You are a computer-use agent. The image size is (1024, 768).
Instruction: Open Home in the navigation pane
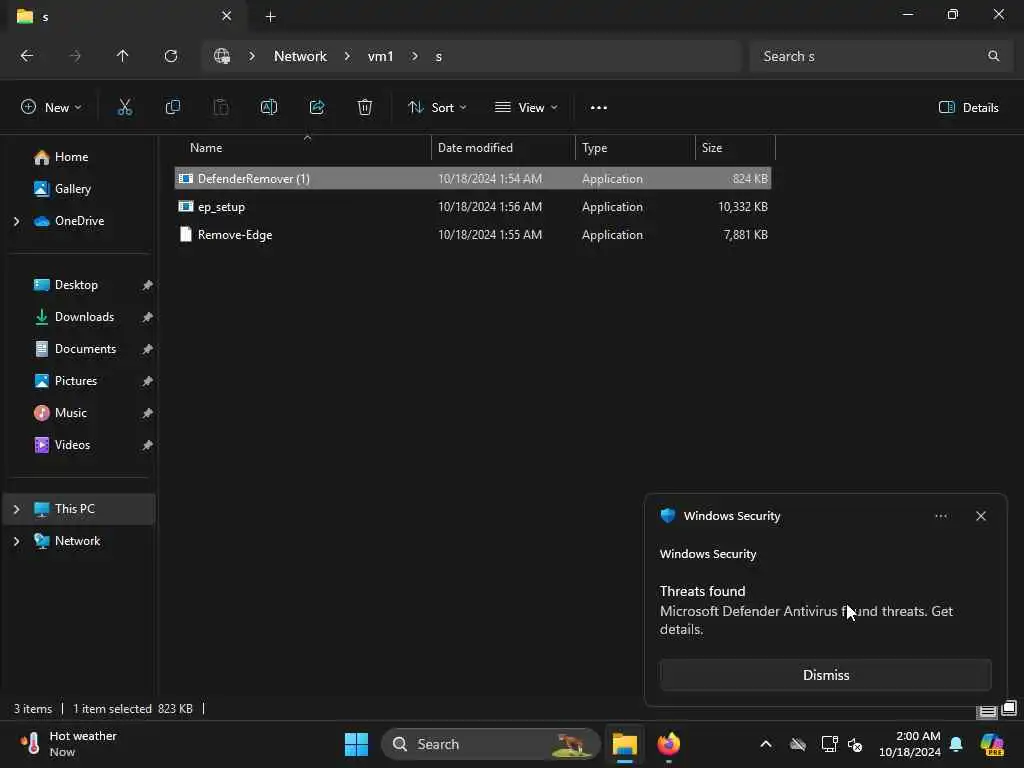pos(80,157)
